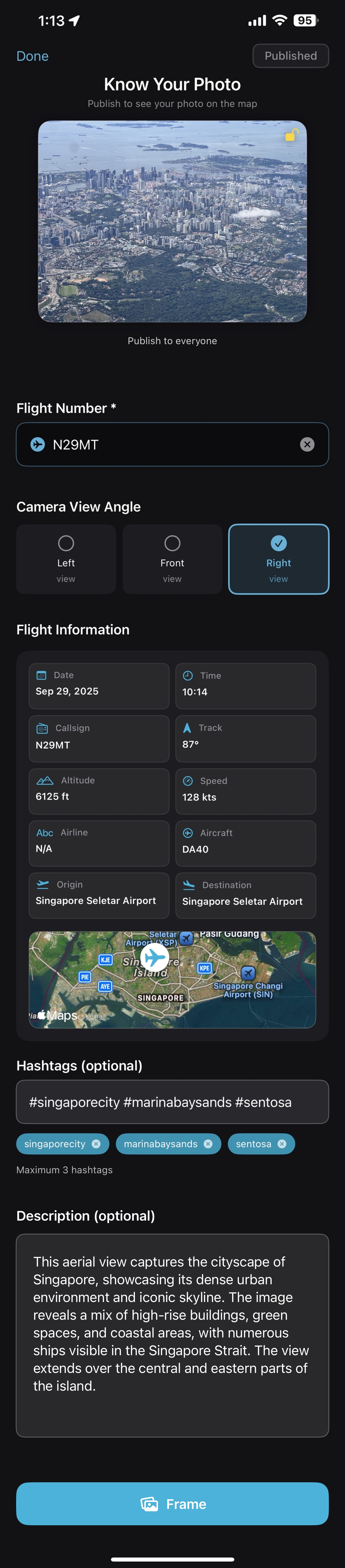Tap the aerial photo of Singapore

pyautogui.click(x=172, y=222)
